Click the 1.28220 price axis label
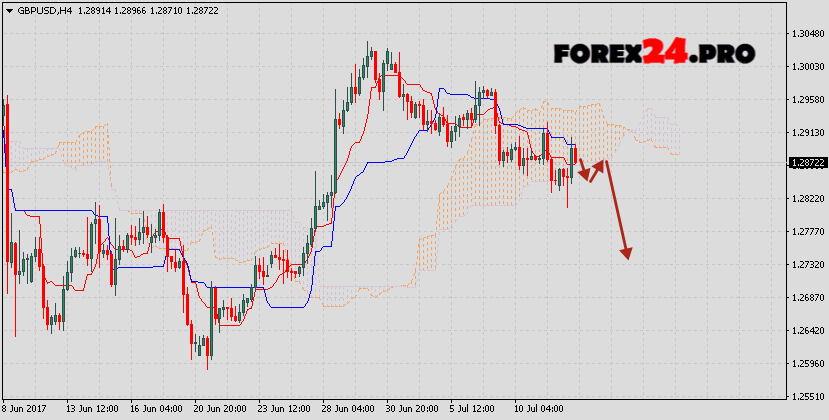 click(x=807, y=199)
